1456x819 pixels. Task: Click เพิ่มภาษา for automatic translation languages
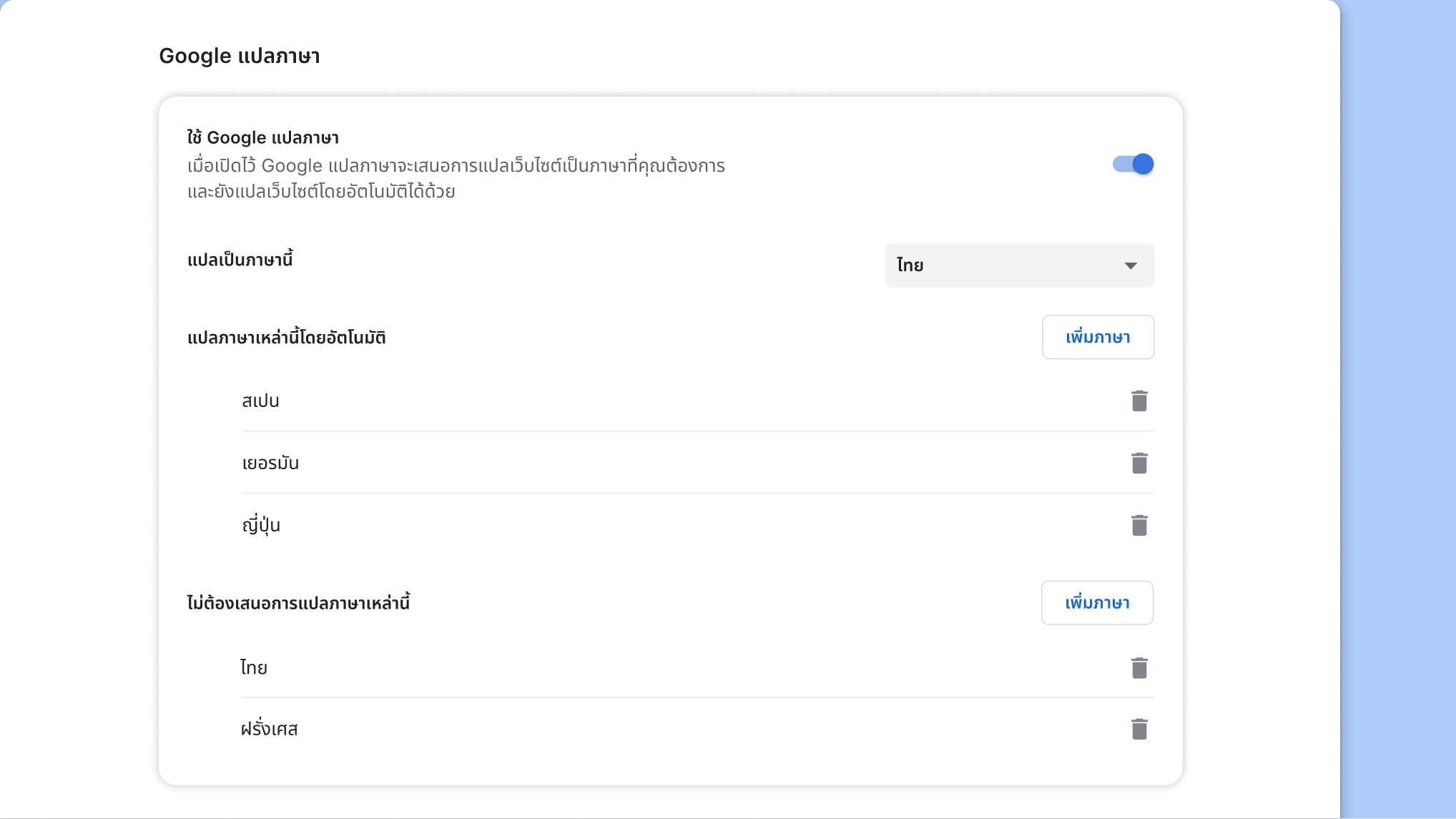(1098, 337)
